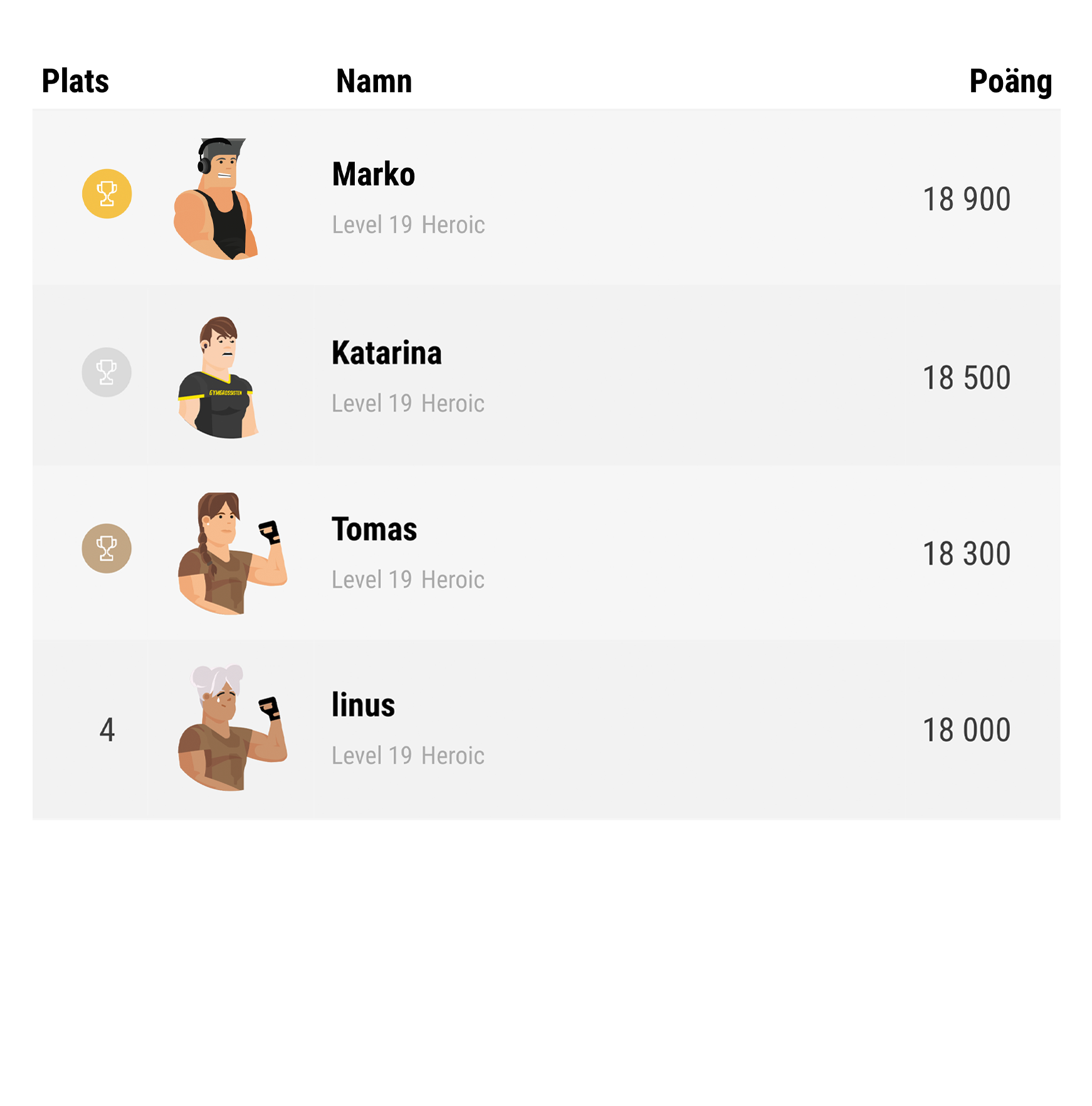1092x1106 pixels.
Task: Sort by the Poäng column header
Action: [x=1011, y=82]
